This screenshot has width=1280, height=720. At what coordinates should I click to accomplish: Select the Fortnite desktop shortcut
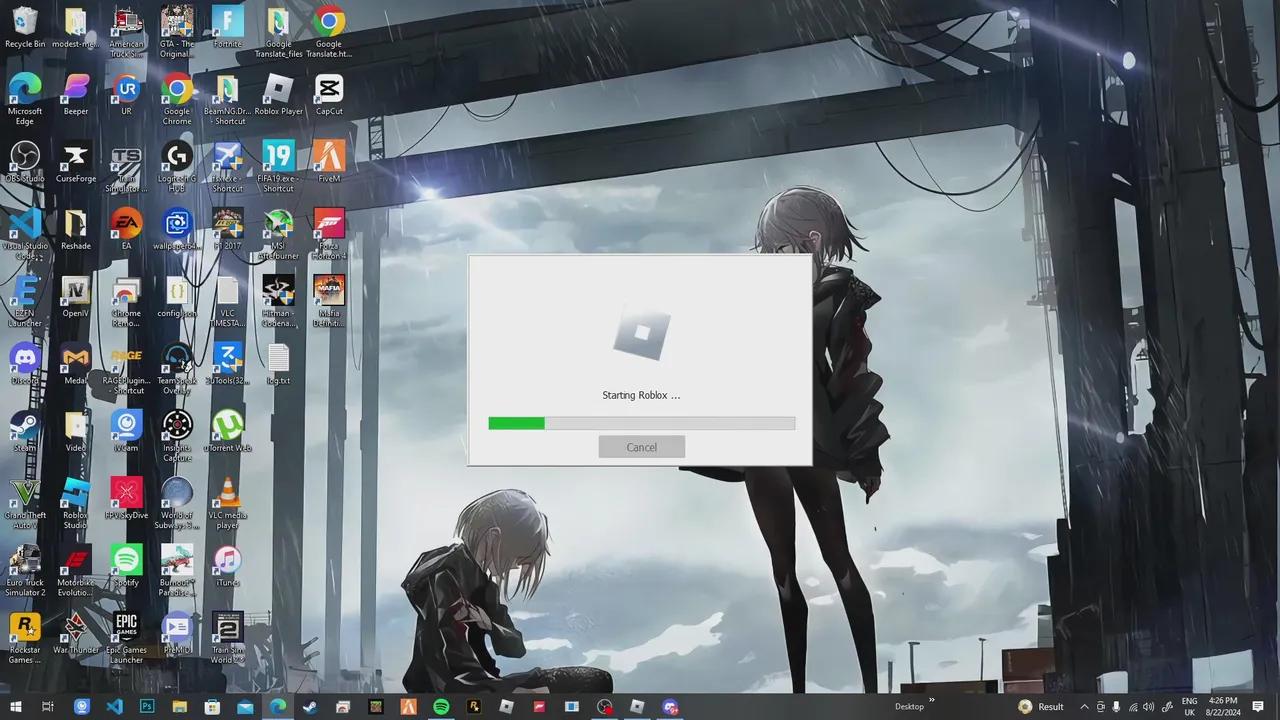click(227, 28)
